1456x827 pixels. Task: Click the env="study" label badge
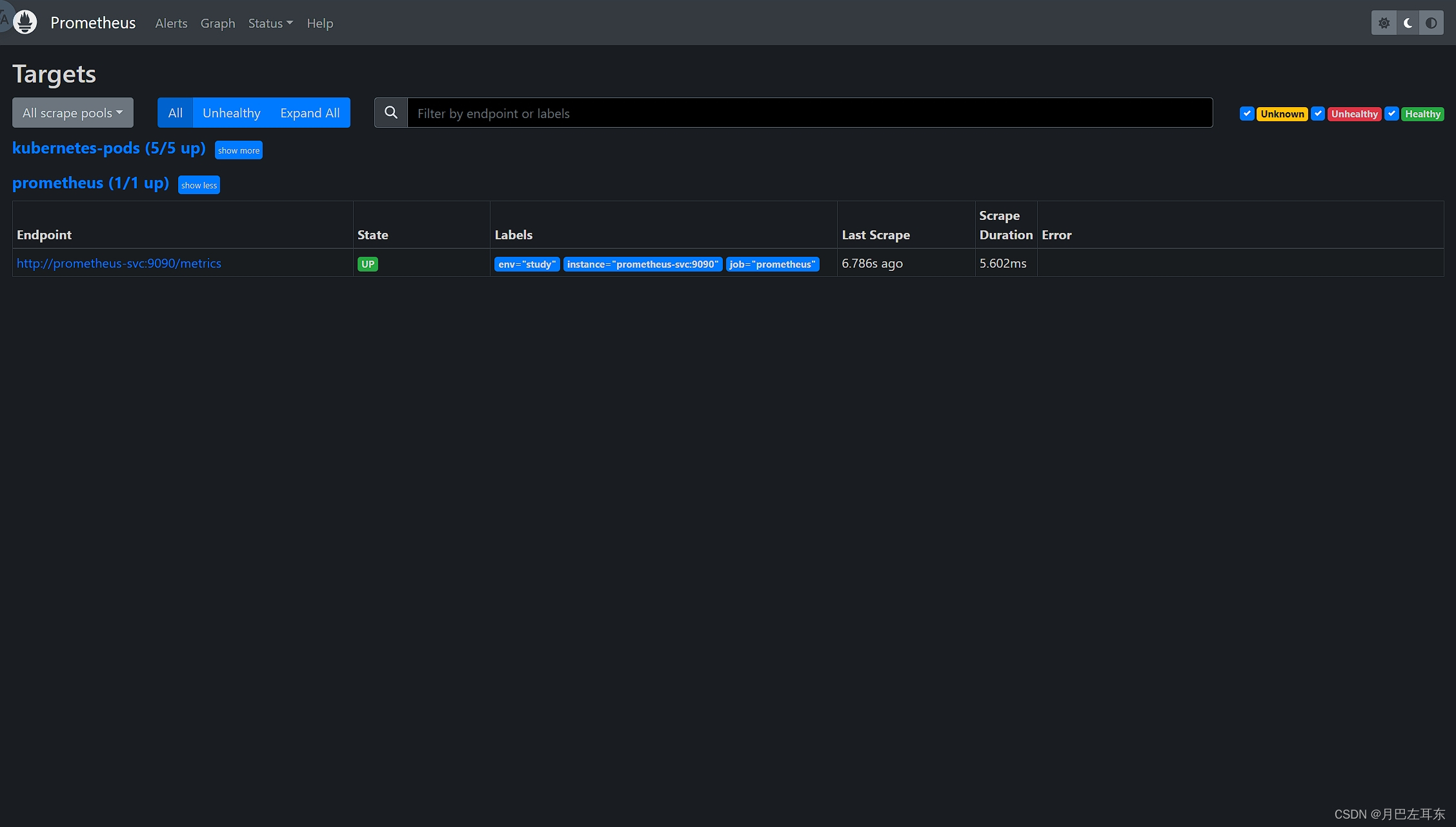[x=527, y=264]
